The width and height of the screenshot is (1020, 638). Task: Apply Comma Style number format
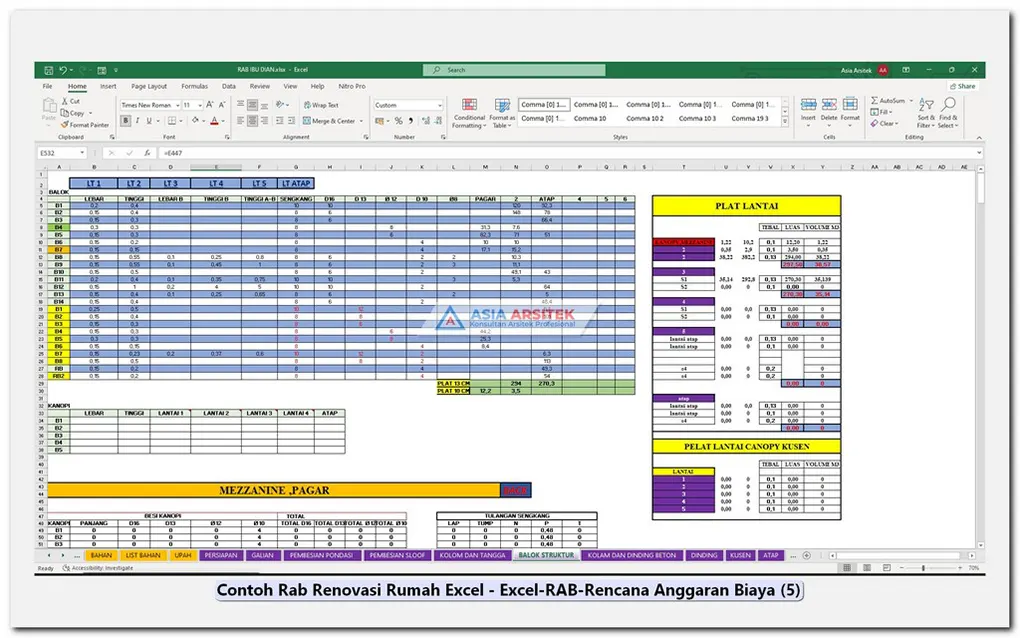[410, 120]
